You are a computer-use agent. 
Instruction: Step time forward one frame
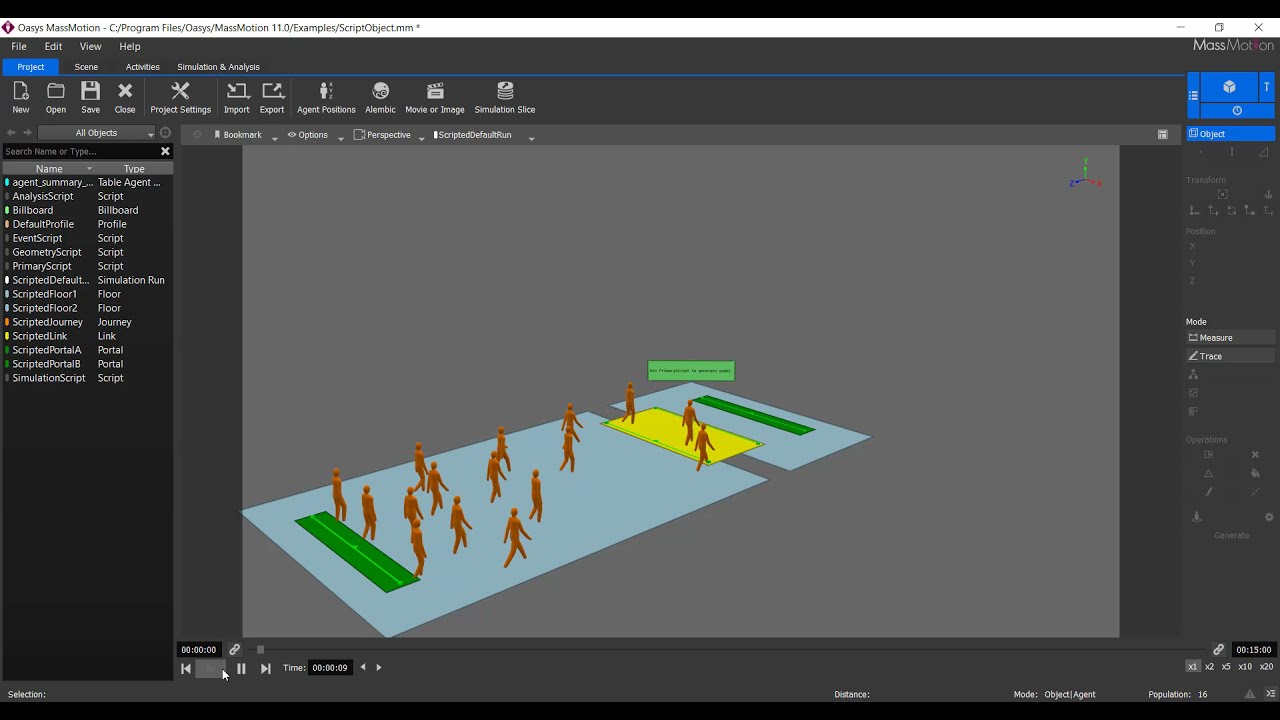click(378, 667)
